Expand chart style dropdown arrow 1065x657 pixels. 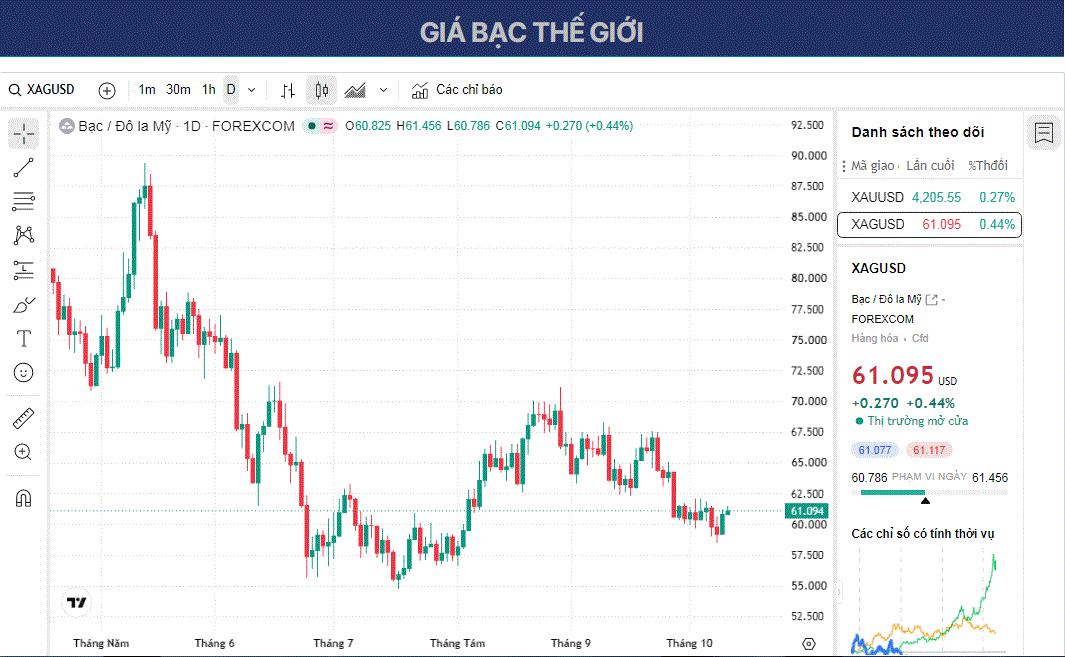(x=384, y=90)
